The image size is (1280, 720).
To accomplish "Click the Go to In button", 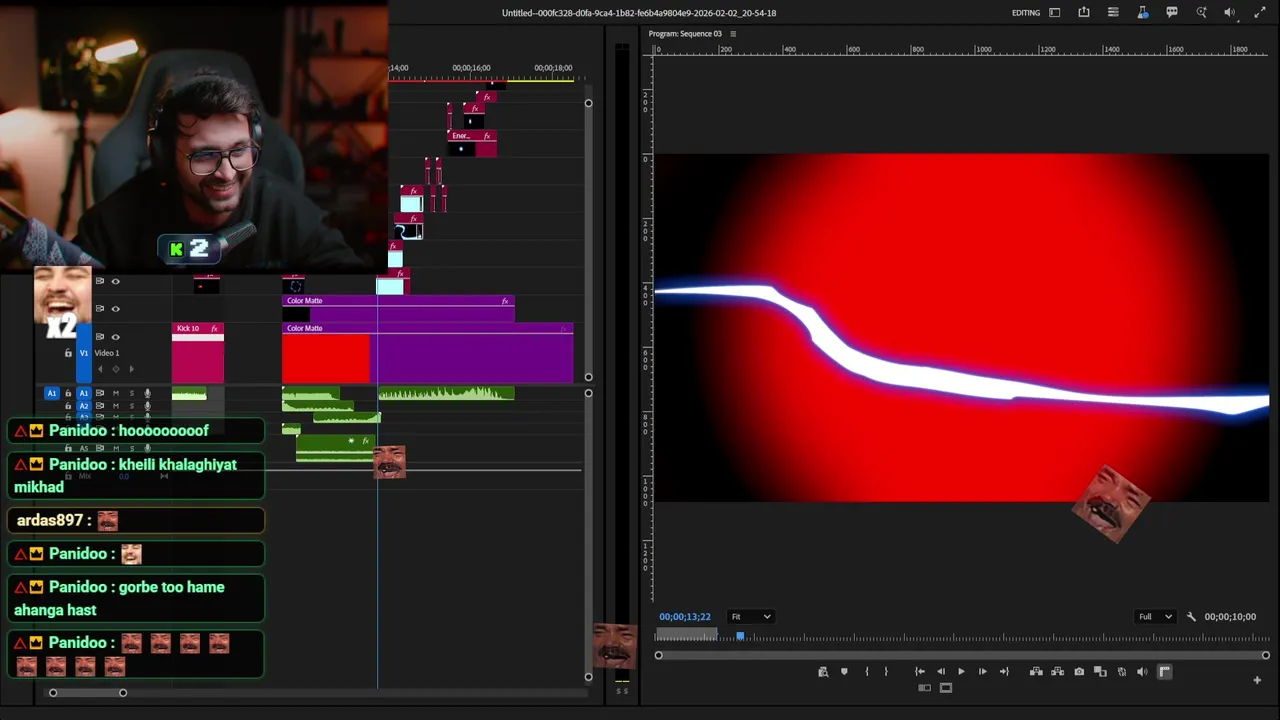I will [919, 672].
